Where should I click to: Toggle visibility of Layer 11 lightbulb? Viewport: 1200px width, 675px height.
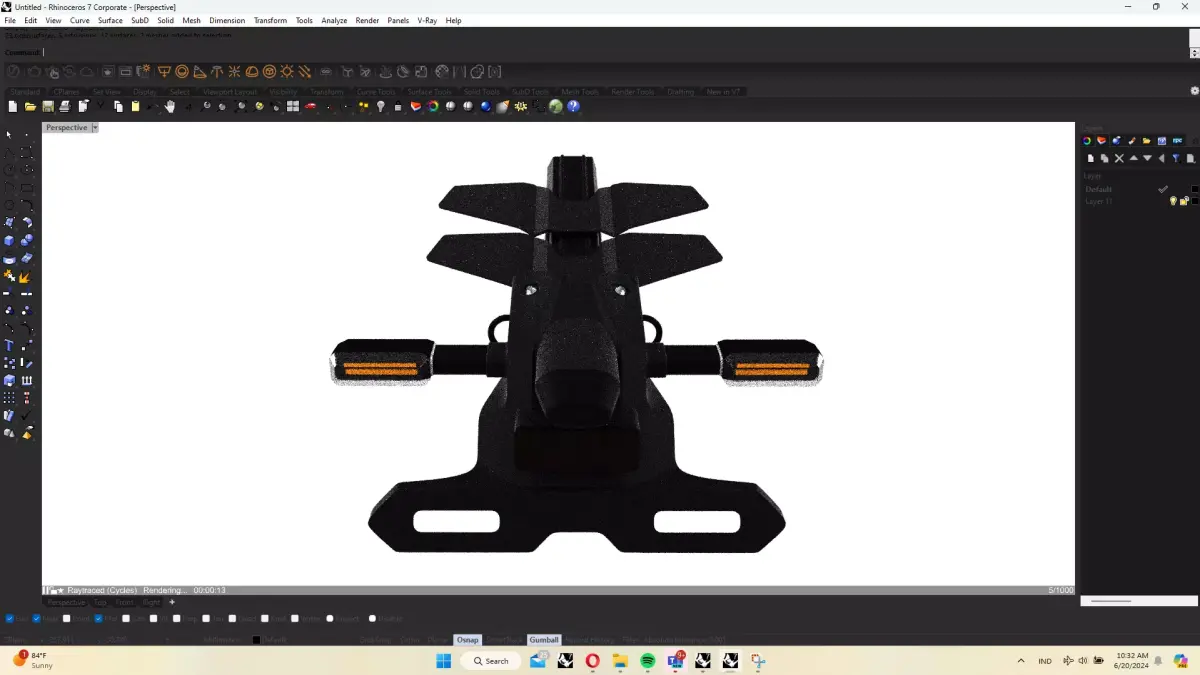coord(1173,201)
